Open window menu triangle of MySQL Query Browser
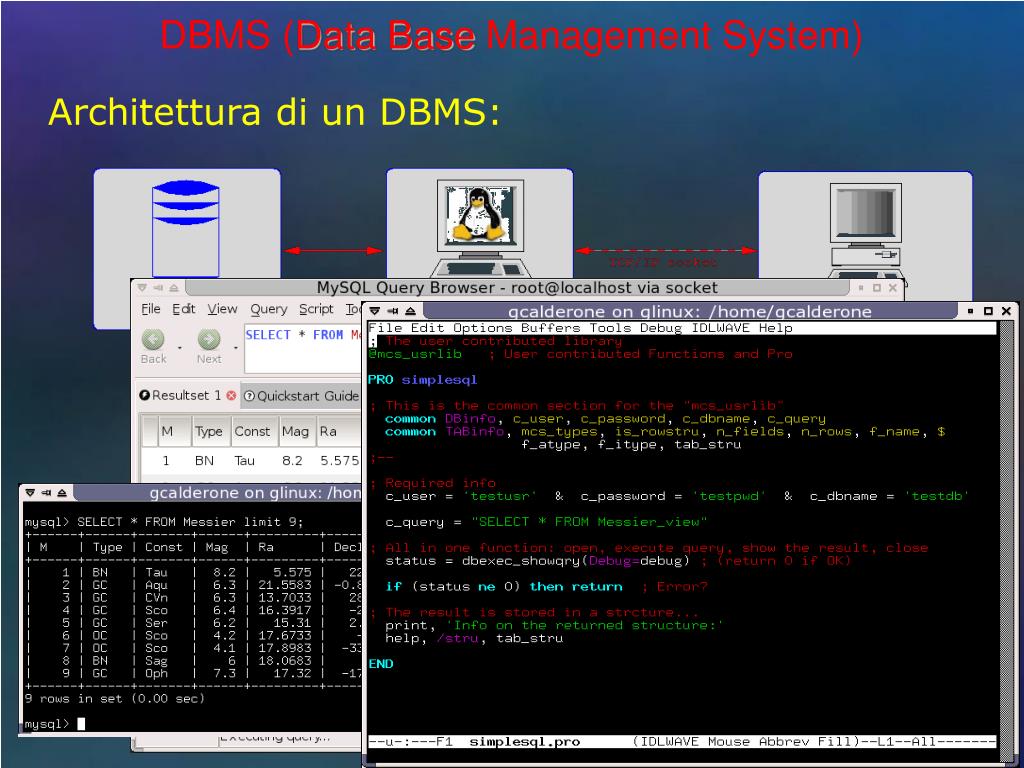The height and width of the screenshot is (768, 1024). coord(142,287)
